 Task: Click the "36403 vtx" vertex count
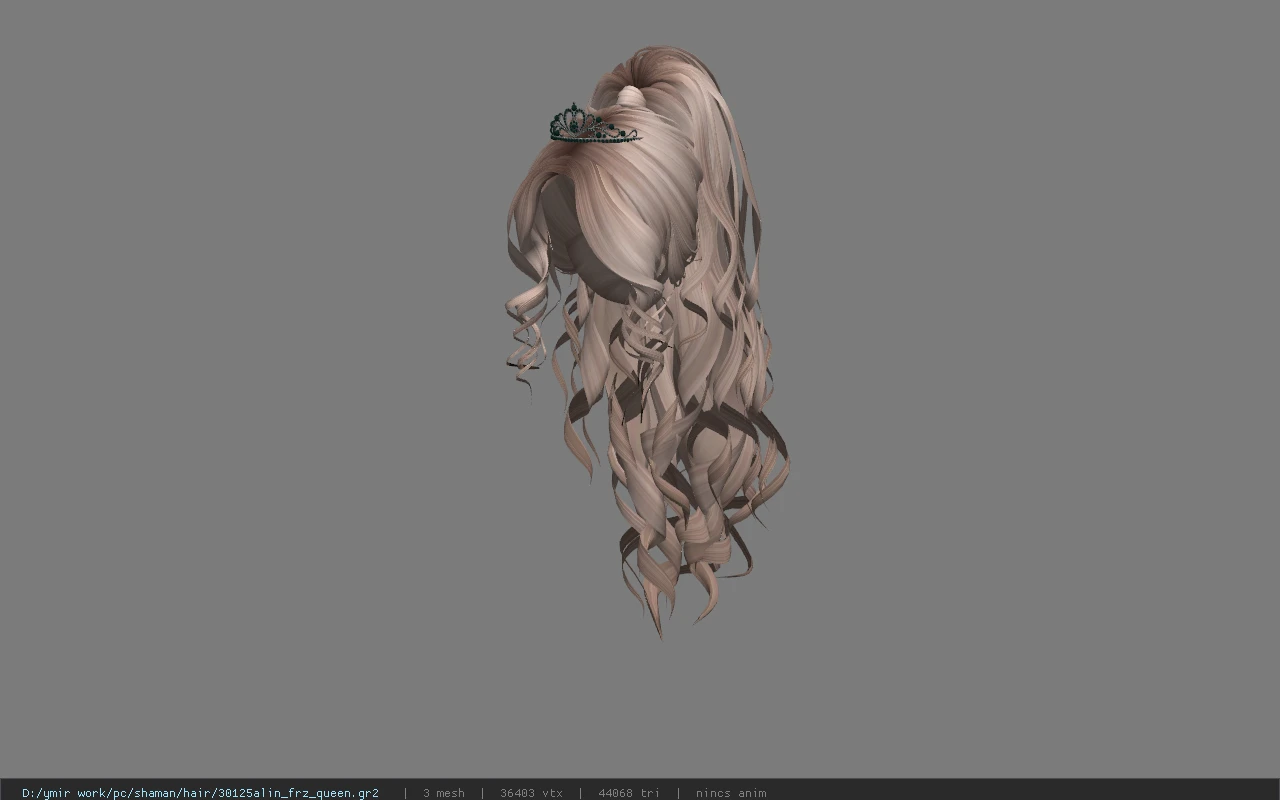click(x=531, y=793)
